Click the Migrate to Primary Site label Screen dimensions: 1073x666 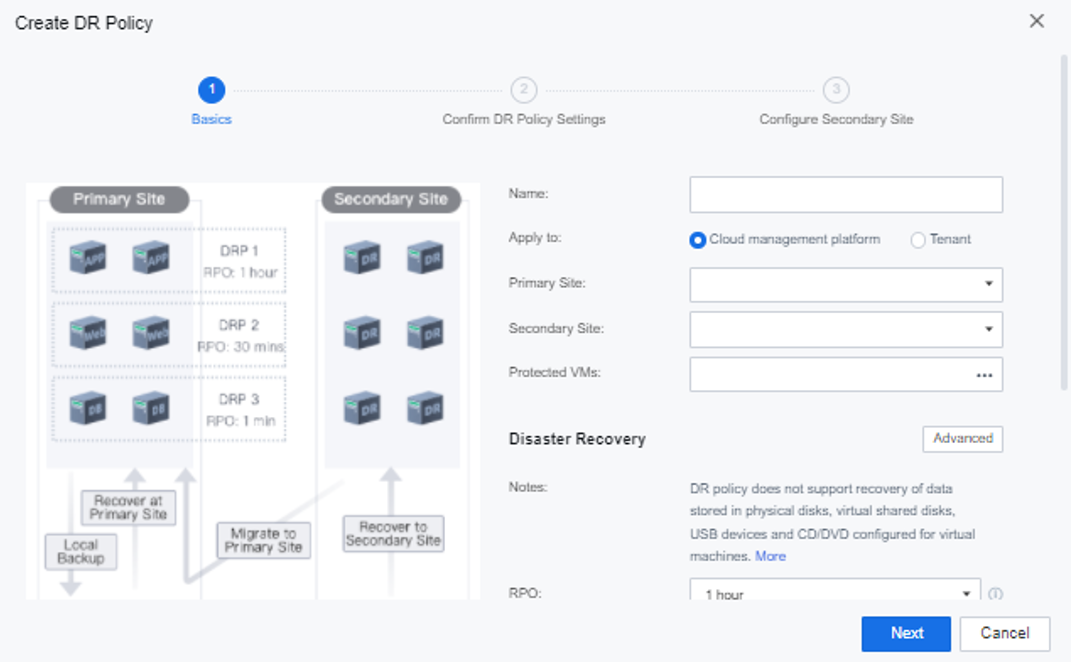[x=263, y=540]
